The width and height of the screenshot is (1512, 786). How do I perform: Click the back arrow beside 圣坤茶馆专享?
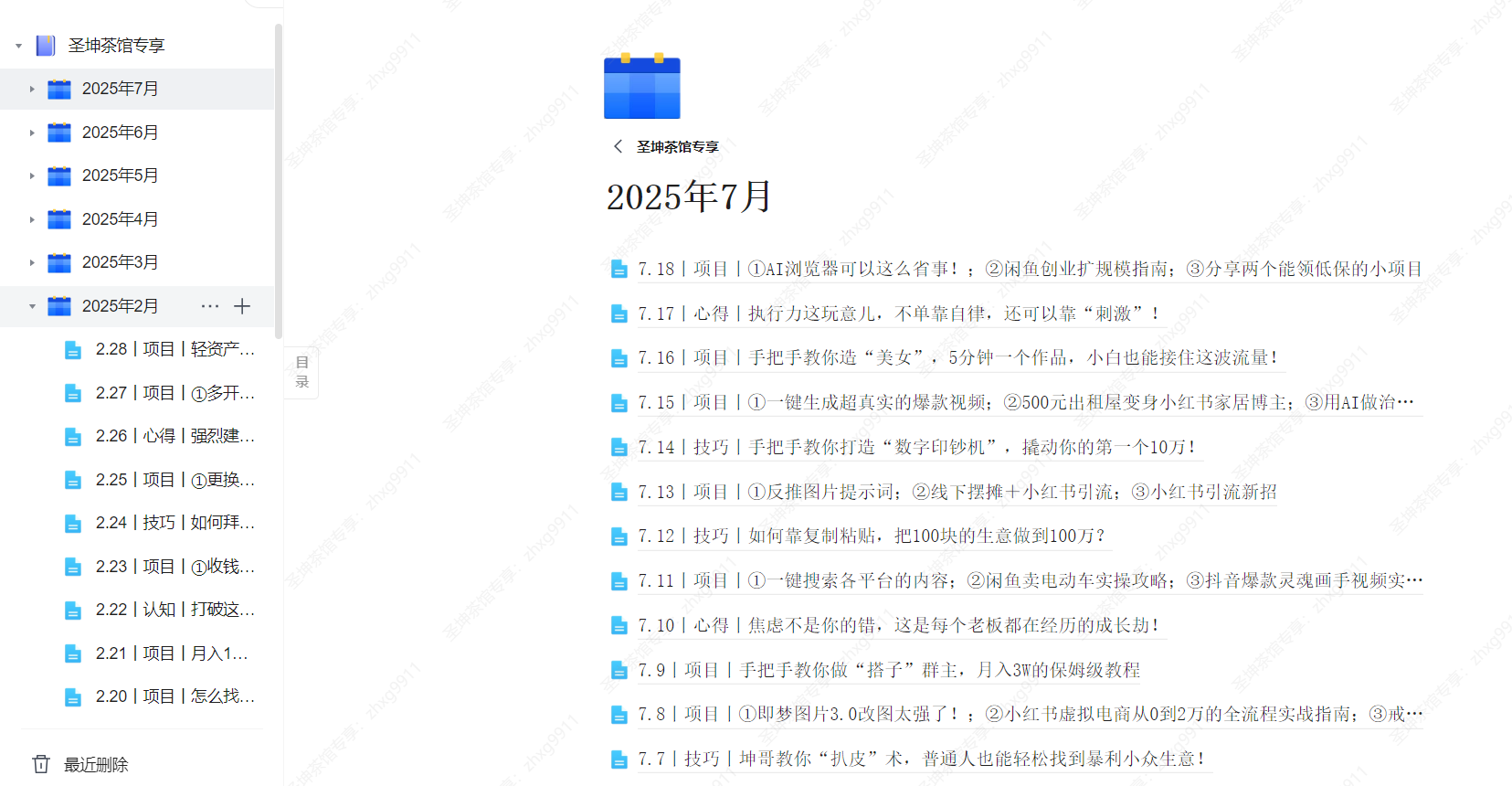click(x=619, y=146)
